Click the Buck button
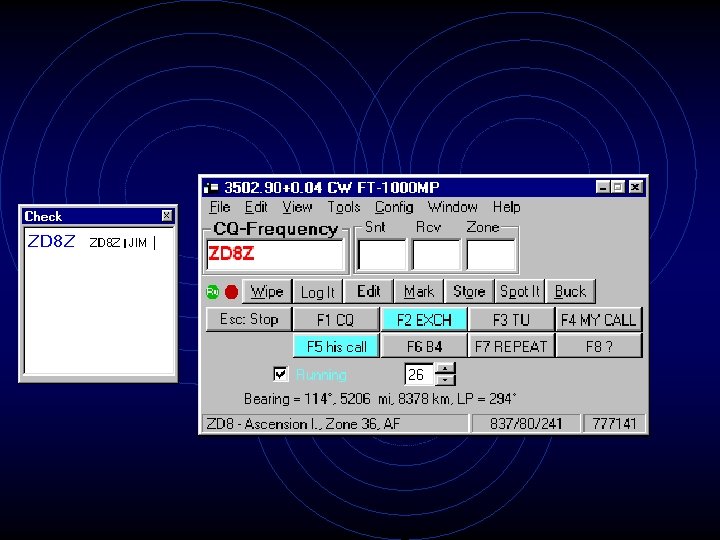This screenshot has width=720, height=540. (570, 292)
